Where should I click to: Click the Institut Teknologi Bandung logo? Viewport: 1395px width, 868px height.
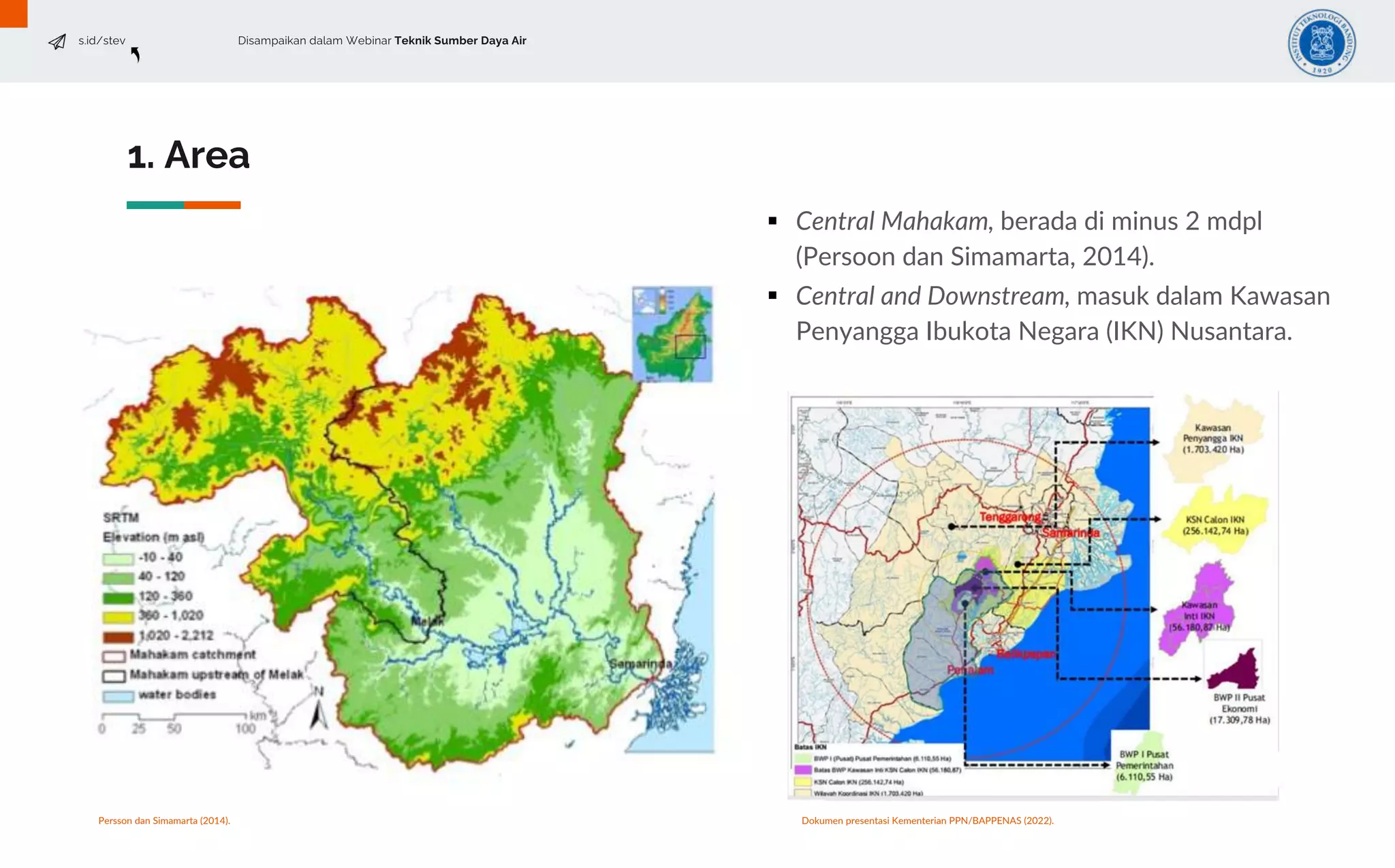pos(1321,43)
